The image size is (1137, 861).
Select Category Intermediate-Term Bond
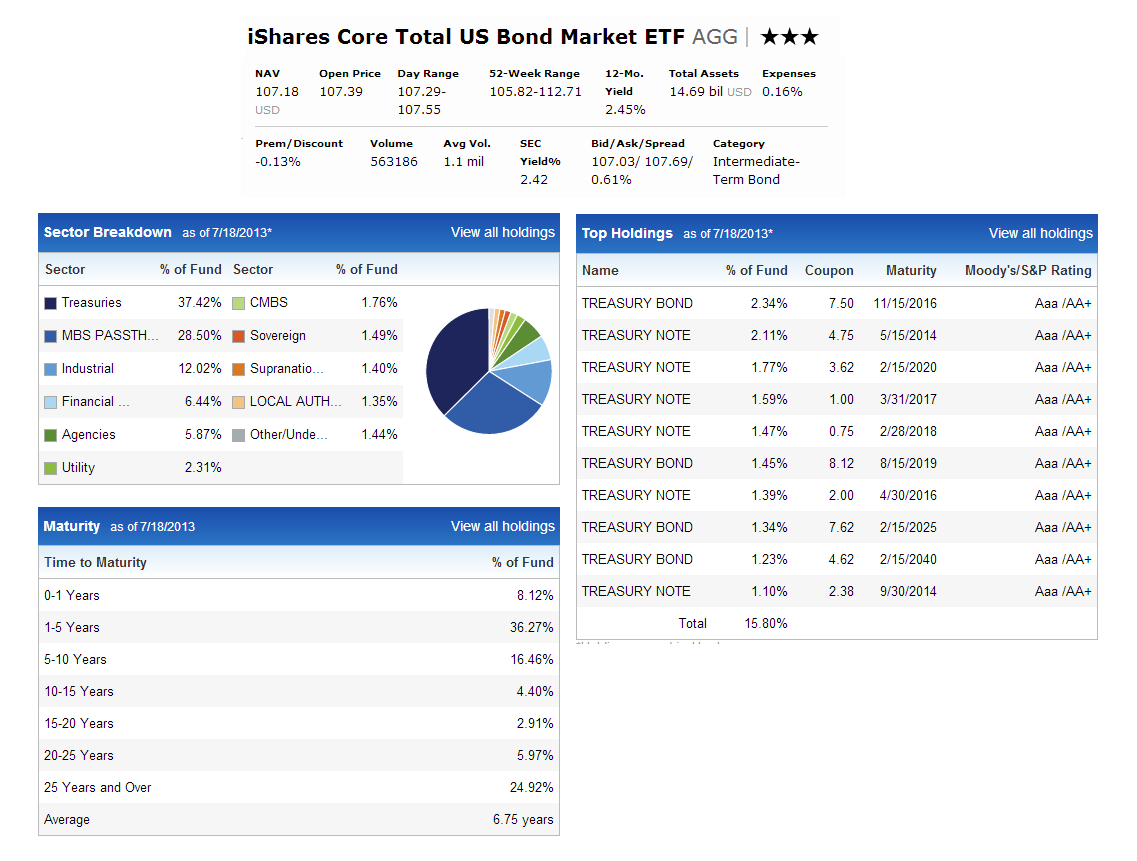click(756, 170)
